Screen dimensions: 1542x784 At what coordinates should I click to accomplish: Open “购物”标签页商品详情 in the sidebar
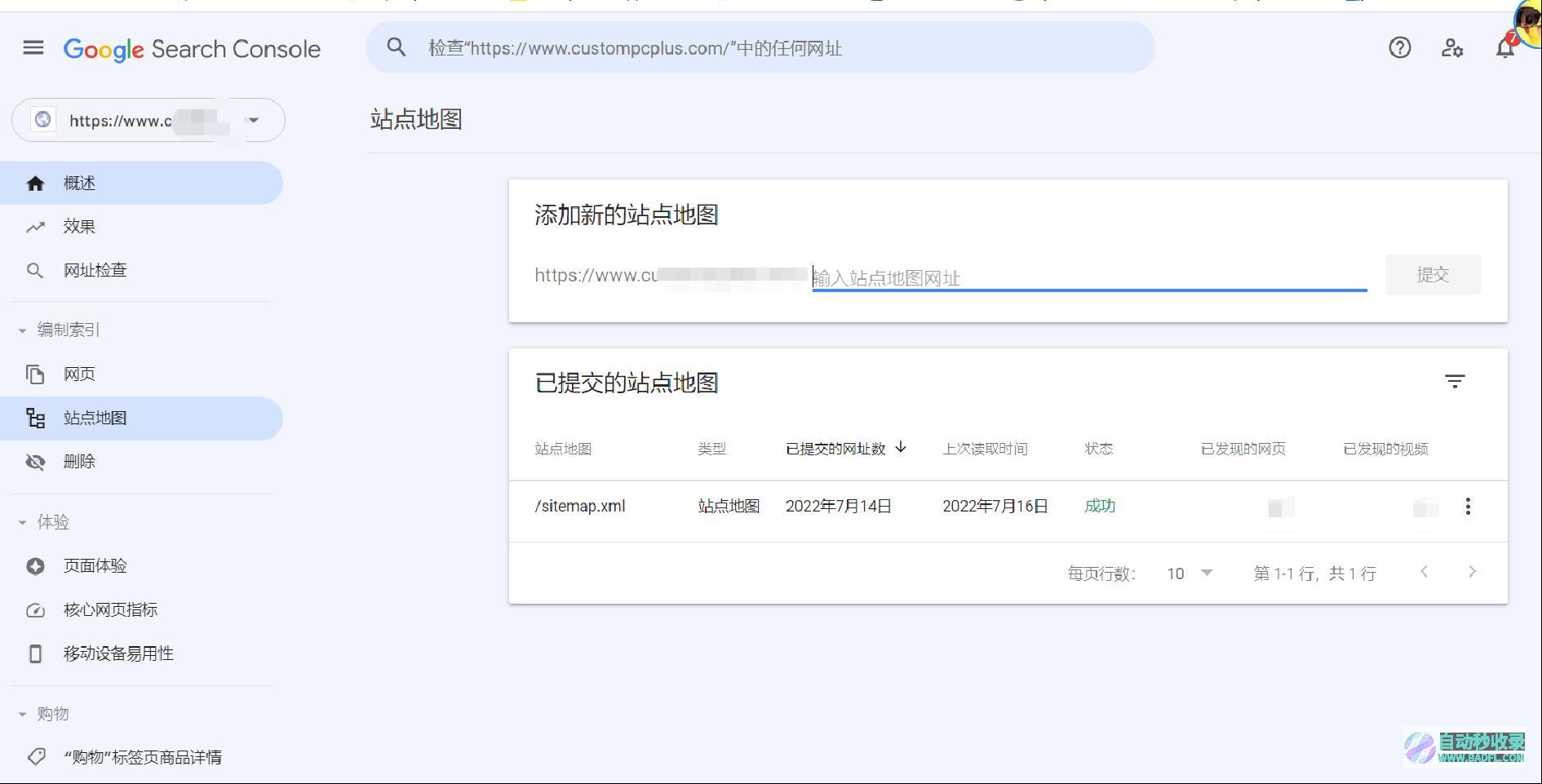click(141, 757)
